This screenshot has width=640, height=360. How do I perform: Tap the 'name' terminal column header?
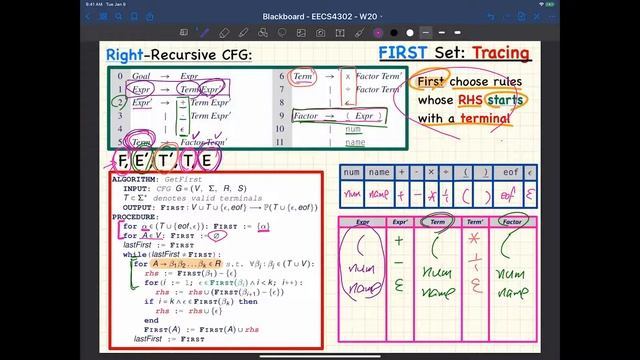tap(379, 172)
